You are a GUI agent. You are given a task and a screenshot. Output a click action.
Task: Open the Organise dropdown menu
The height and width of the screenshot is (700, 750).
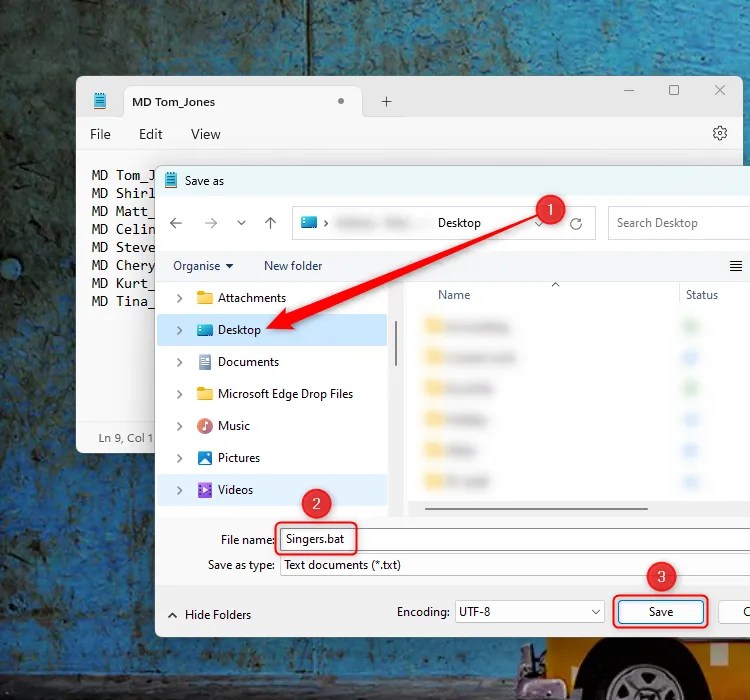[x=203, y=266]
